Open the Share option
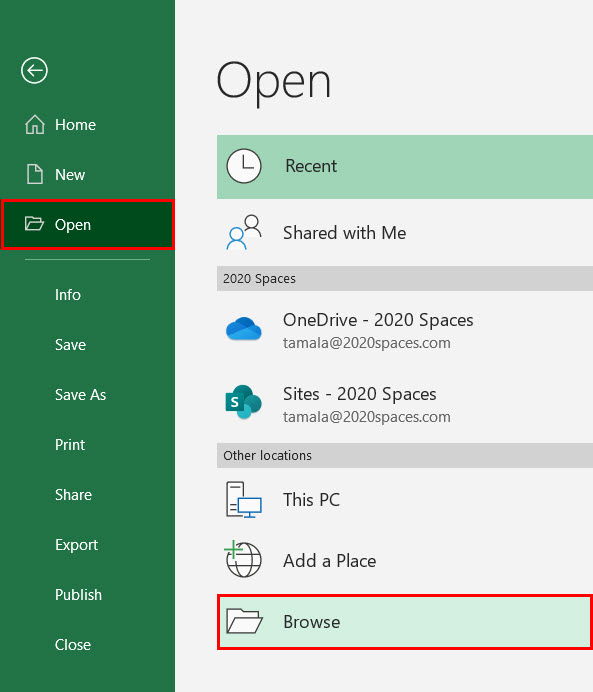This screenshot has width=593, height=692. tap(73, 495)
